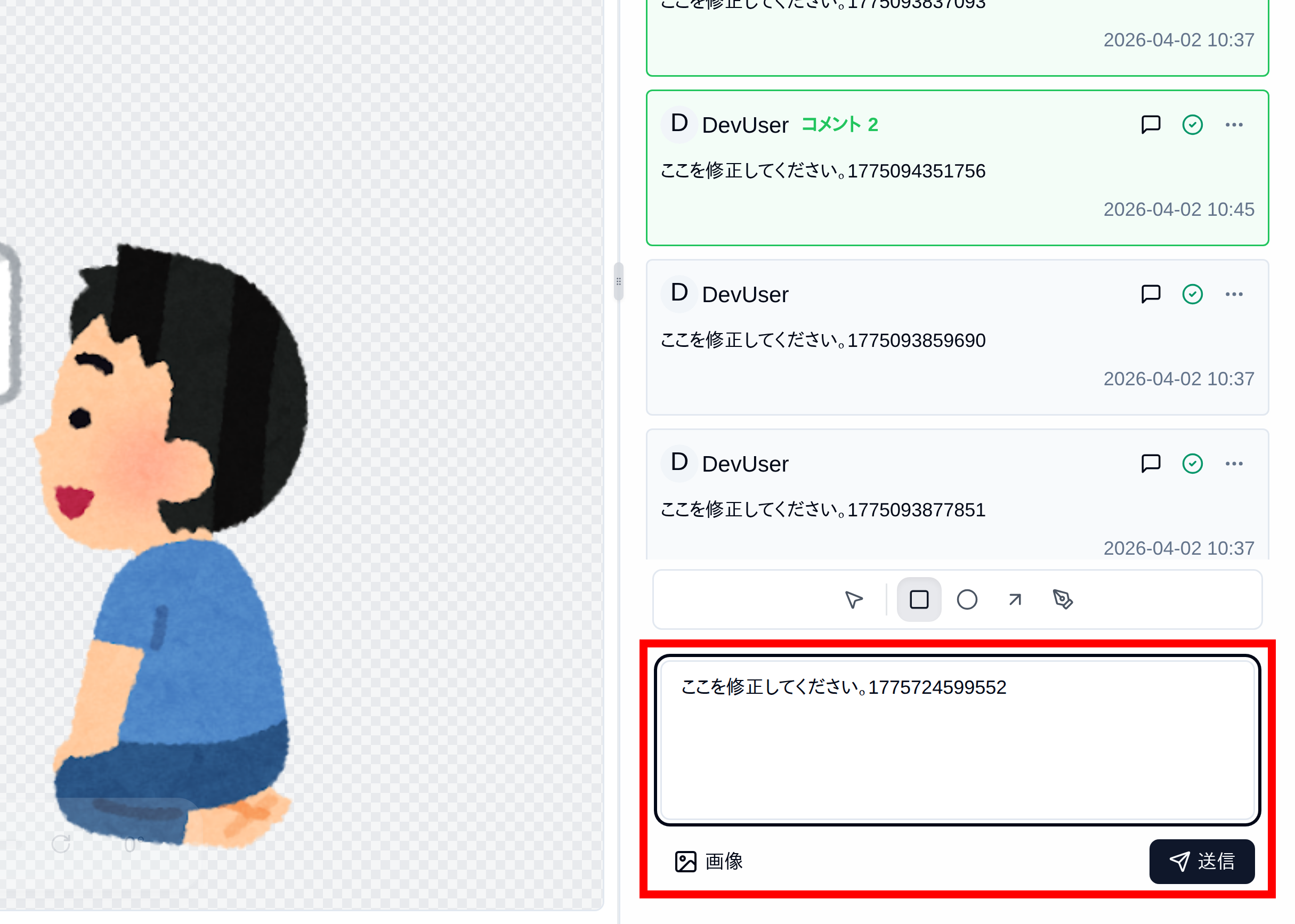Open more options on comment 1775093877851
Image resolution: width=1295 pixels, height=924 pixels.
click(1234, 463)
